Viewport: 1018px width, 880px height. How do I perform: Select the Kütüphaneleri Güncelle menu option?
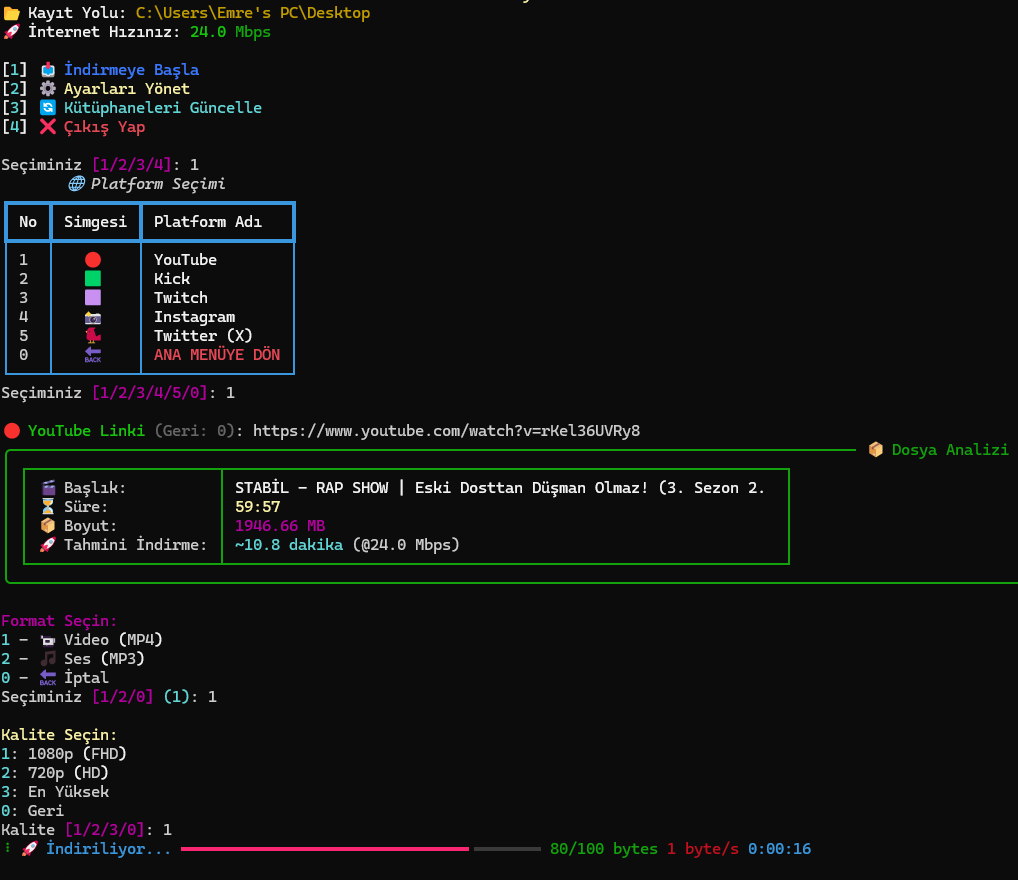[162, 108]
